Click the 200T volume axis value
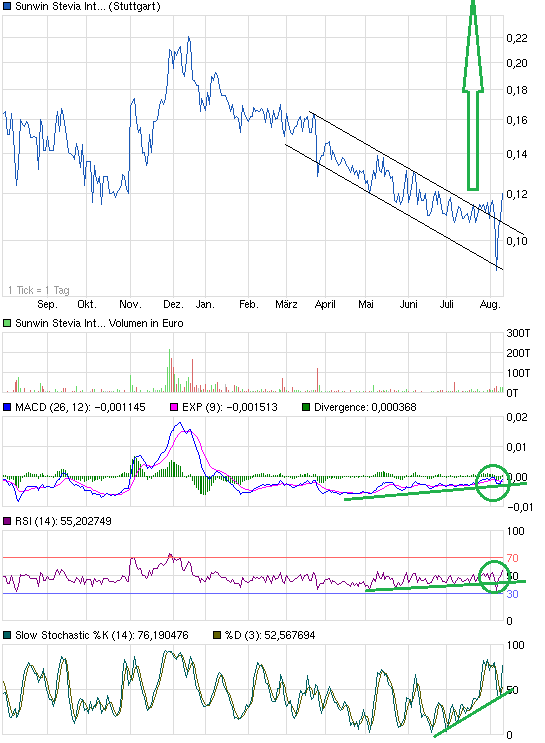This screenshot has width=545, height=743. click(x=518, y=353)
